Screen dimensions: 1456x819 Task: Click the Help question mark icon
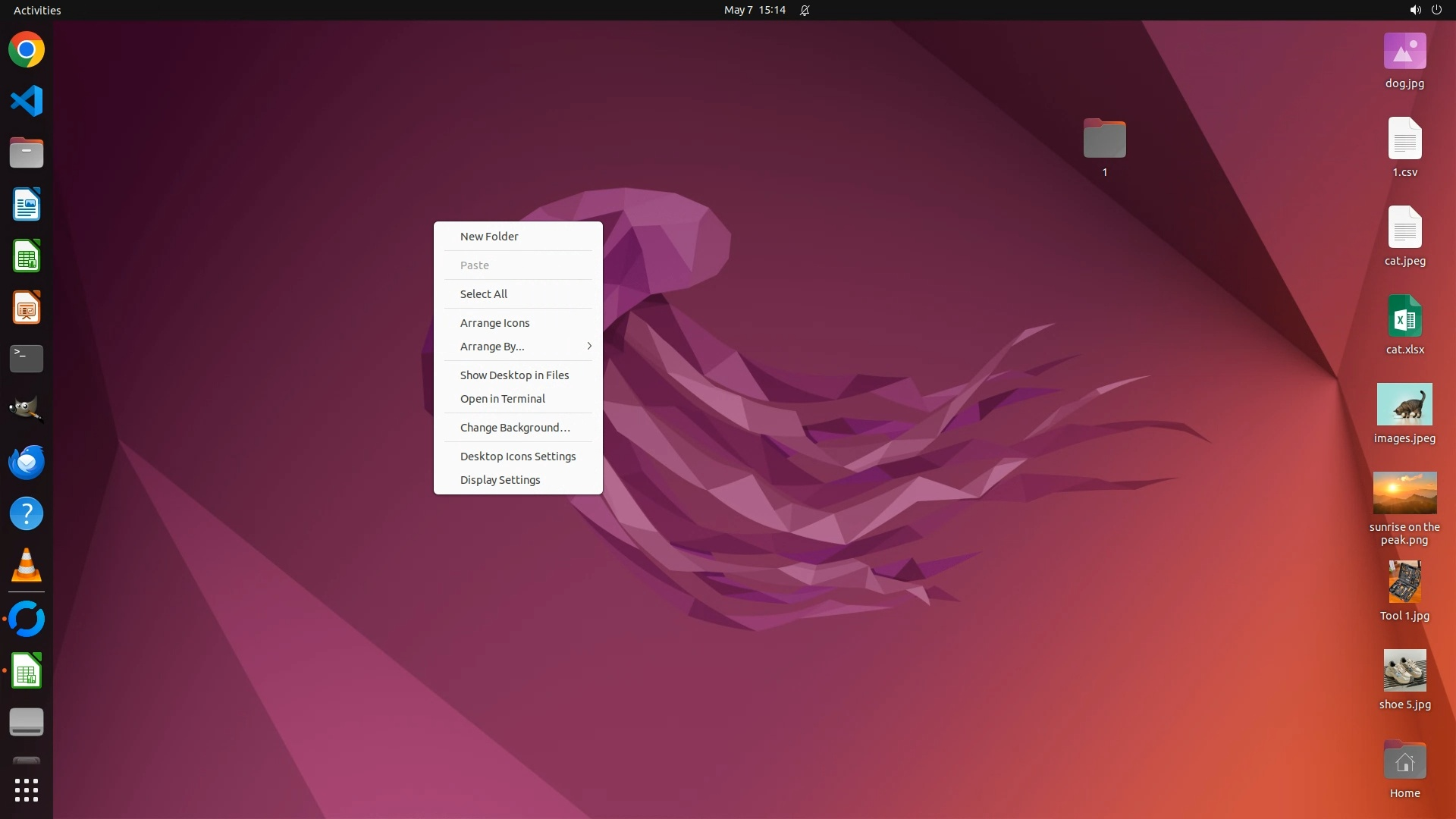(27, 514)
